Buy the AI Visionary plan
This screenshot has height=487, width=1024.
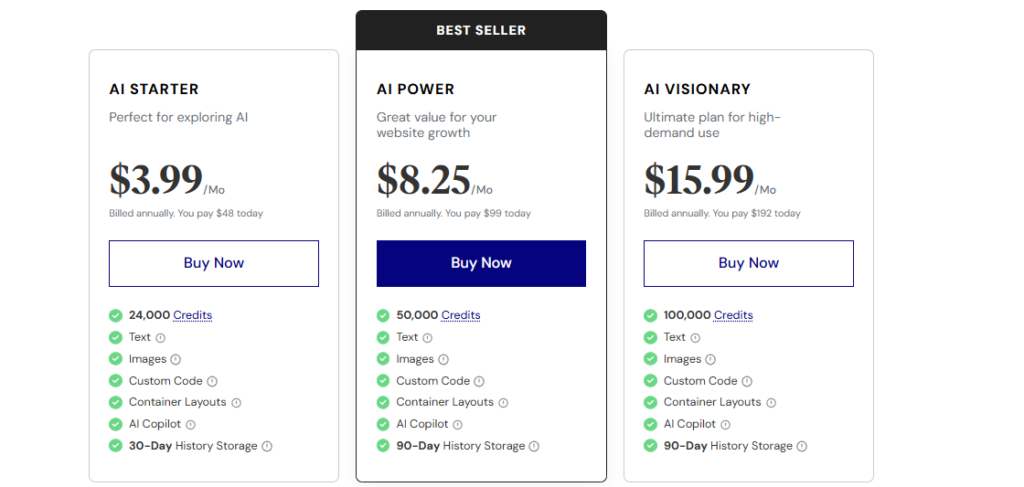point(748,263)
